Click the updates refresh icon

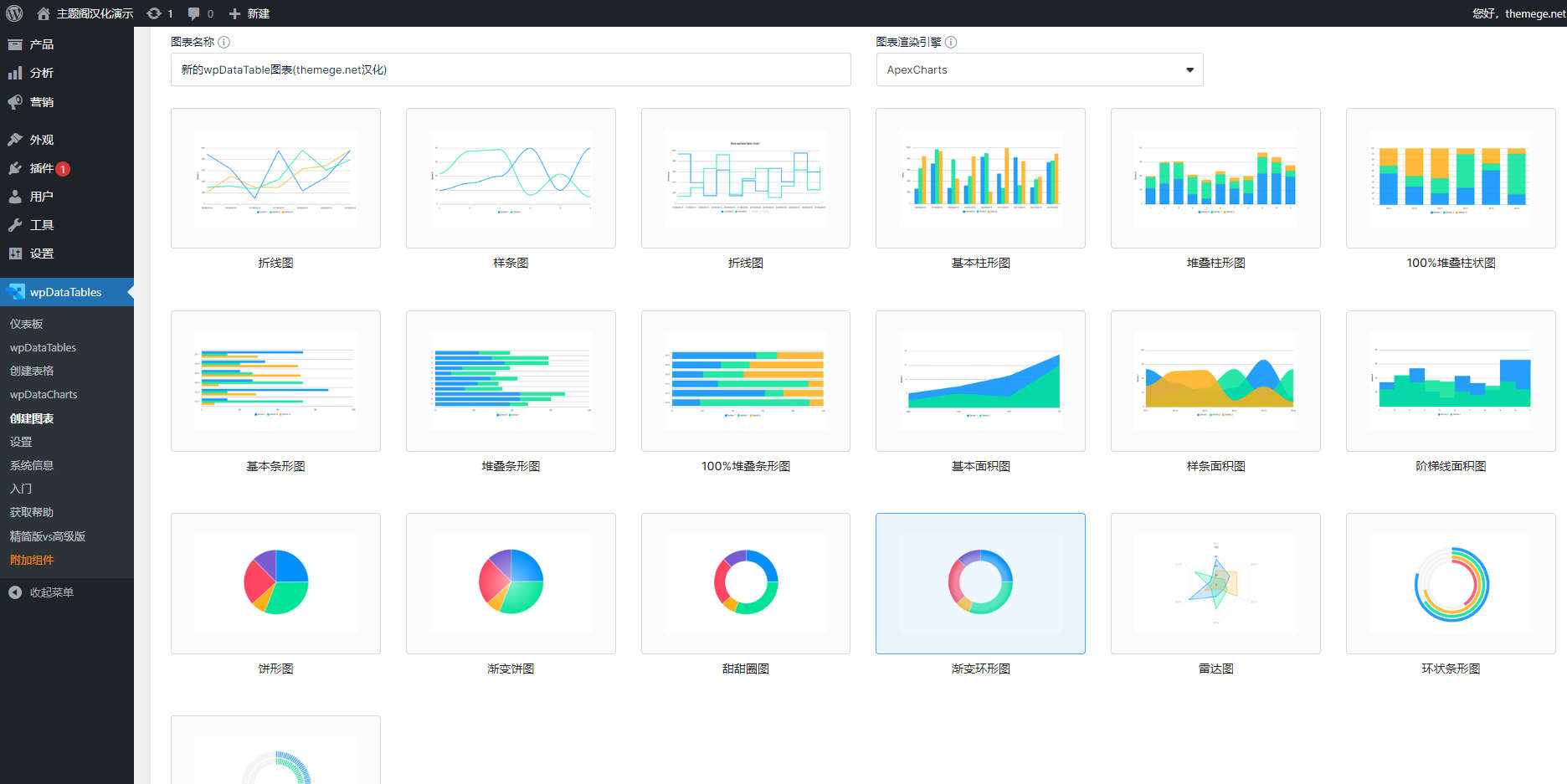154,13
